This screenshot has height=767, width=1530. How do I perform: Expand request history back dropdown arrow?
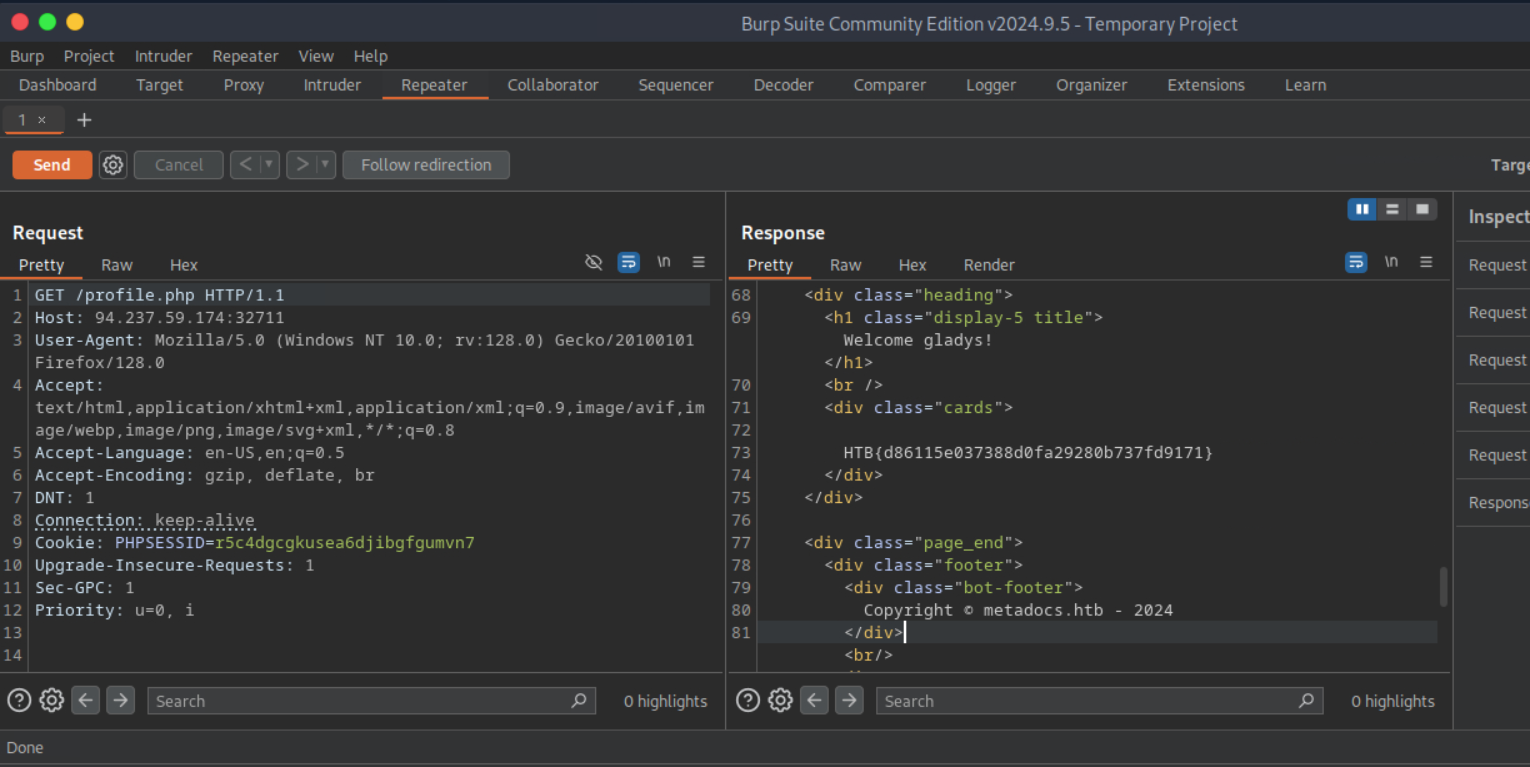[x=268, y=165]
